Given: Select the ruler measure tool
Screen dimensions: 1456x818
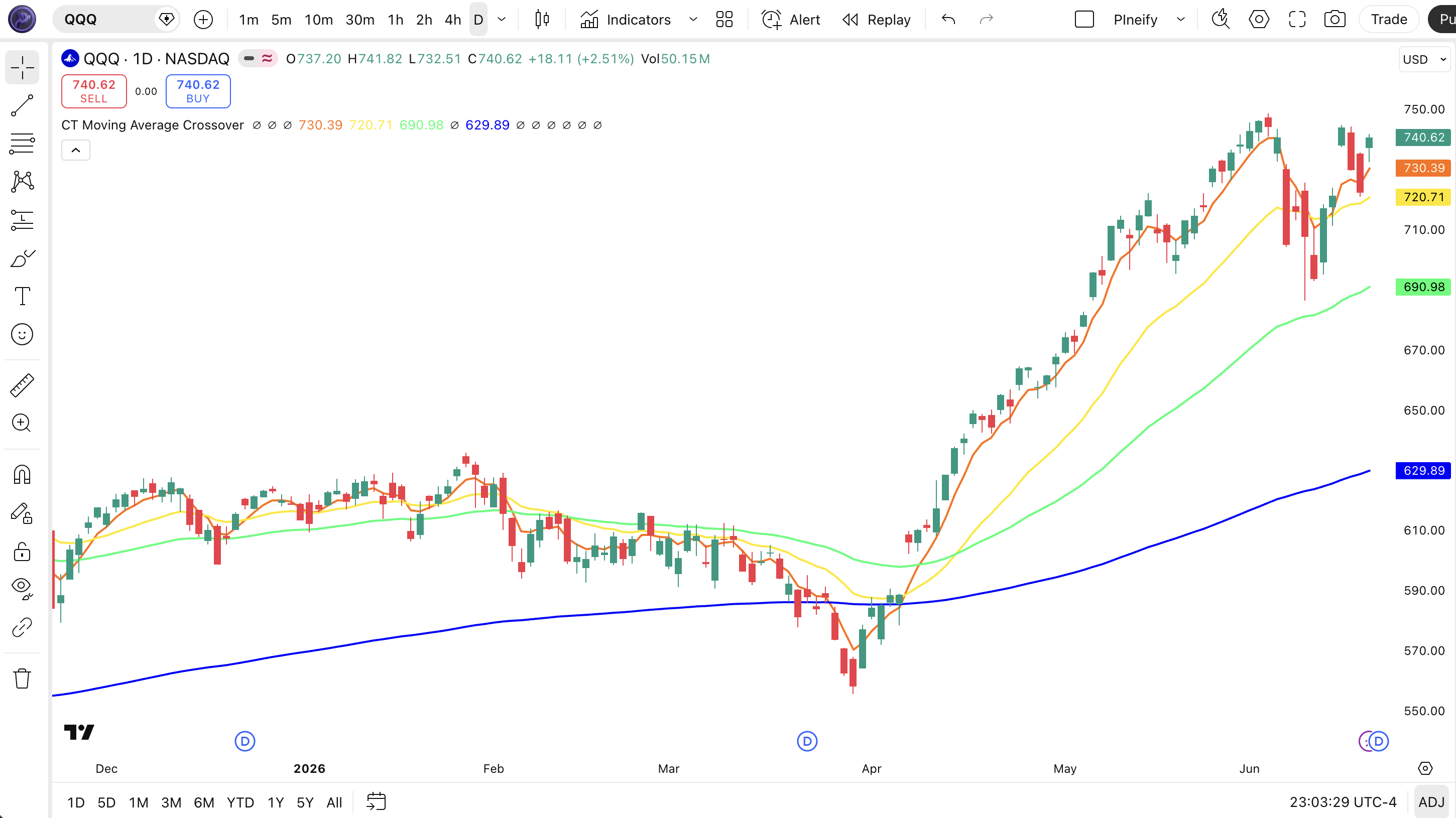Looking at the screenshot, I should tap(22, 385).
